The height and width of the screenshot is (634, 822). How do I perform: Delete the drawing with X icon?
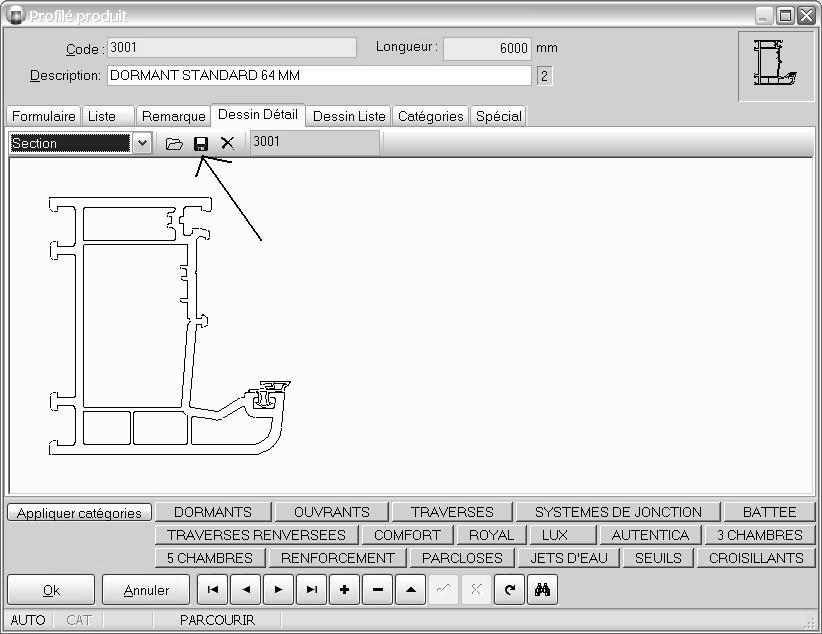click(x=228, y=143)
